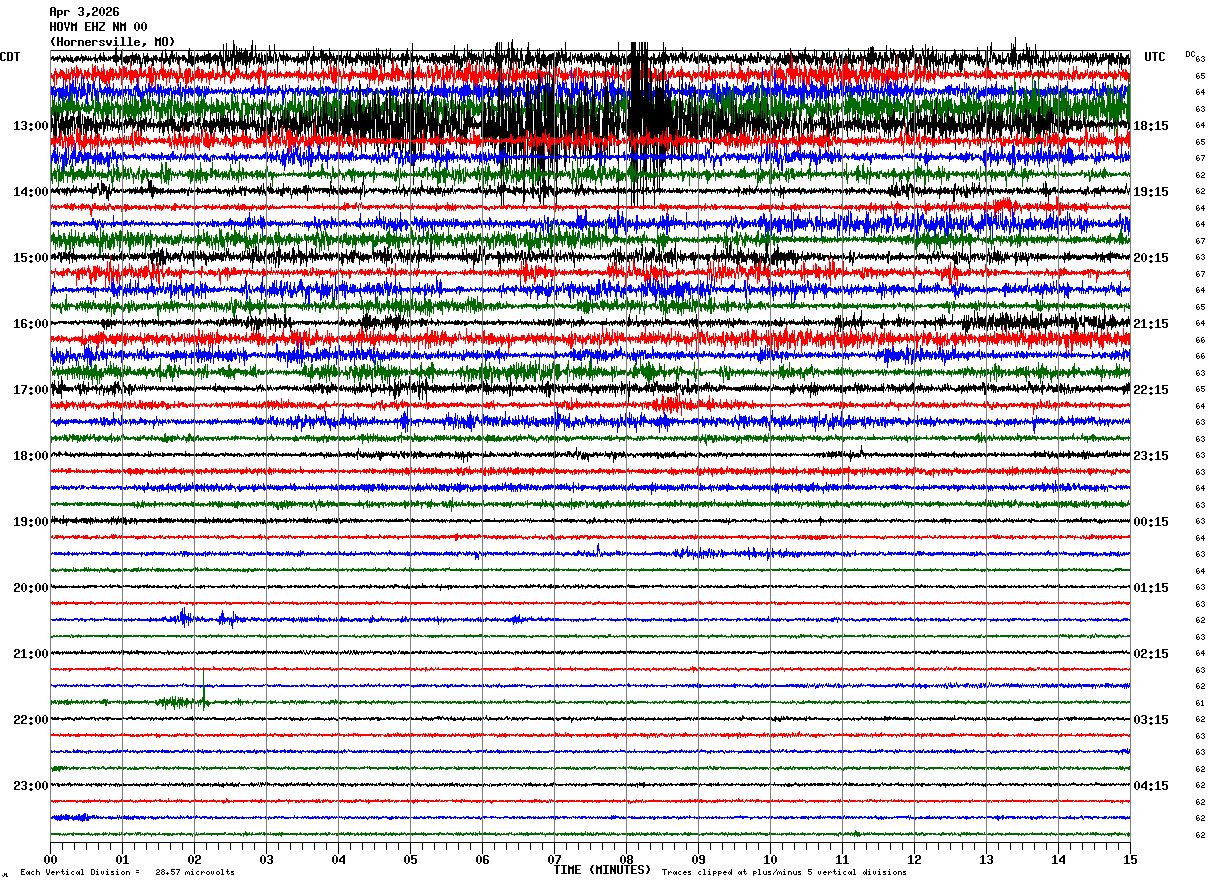Screen dimensions: 1210x886
Task: Click the "13" minute axis label
Action: point(986,859)
